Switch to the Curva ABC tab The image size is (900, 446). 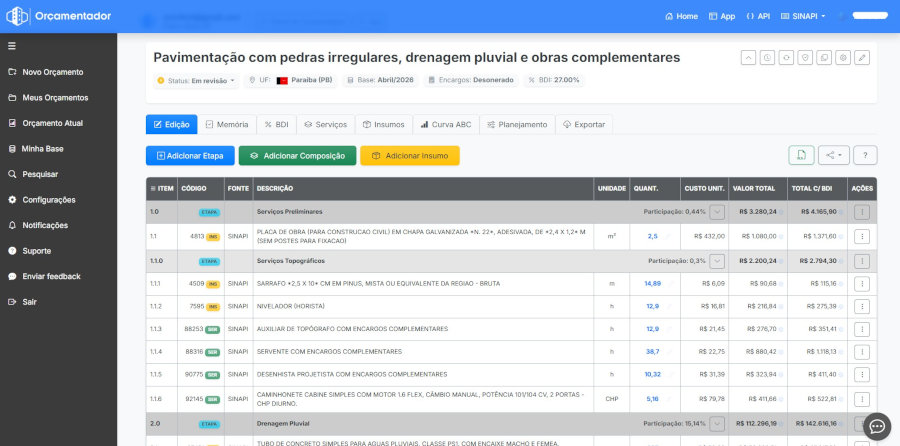tap(446, 125)
